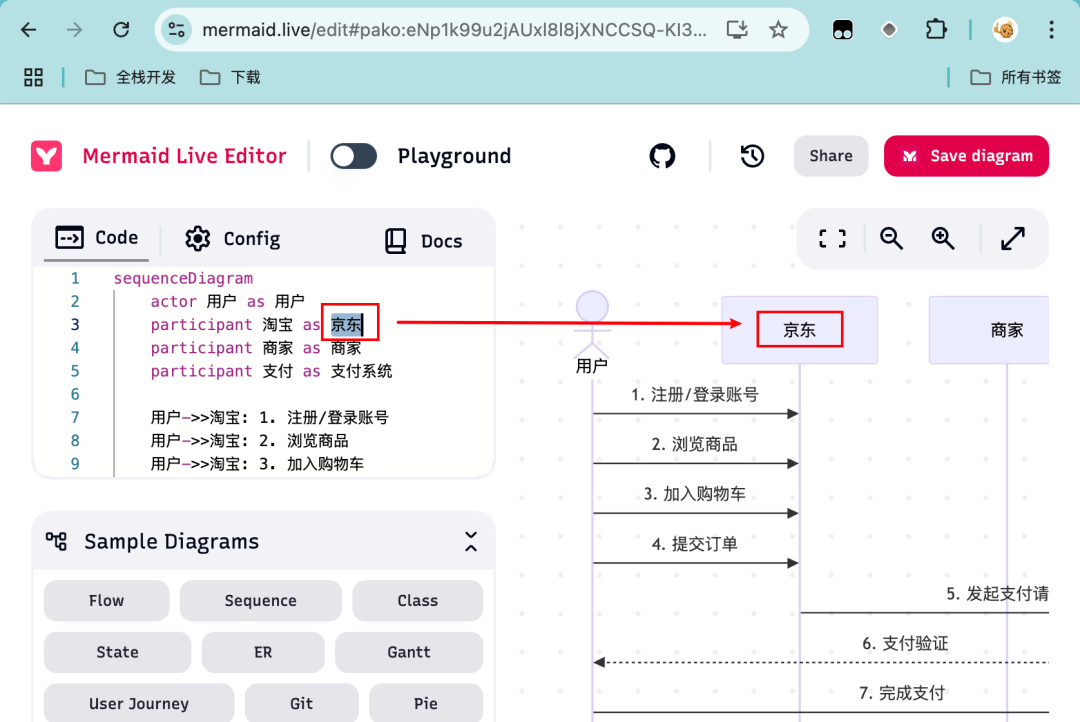This screenshot has height=722, width=1080.
Task: Load the Gantt sample diagram
Action: click(409, 652)
